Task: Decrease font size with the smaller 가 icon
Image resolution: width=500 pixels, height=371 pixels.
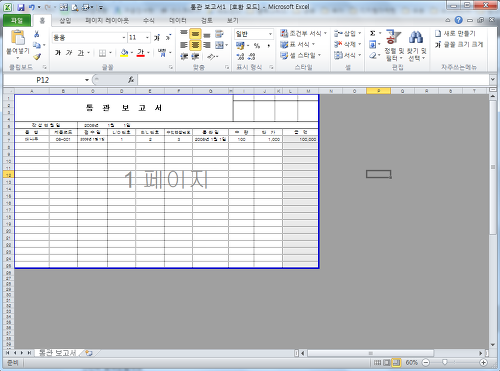Action: click(168, 38)
